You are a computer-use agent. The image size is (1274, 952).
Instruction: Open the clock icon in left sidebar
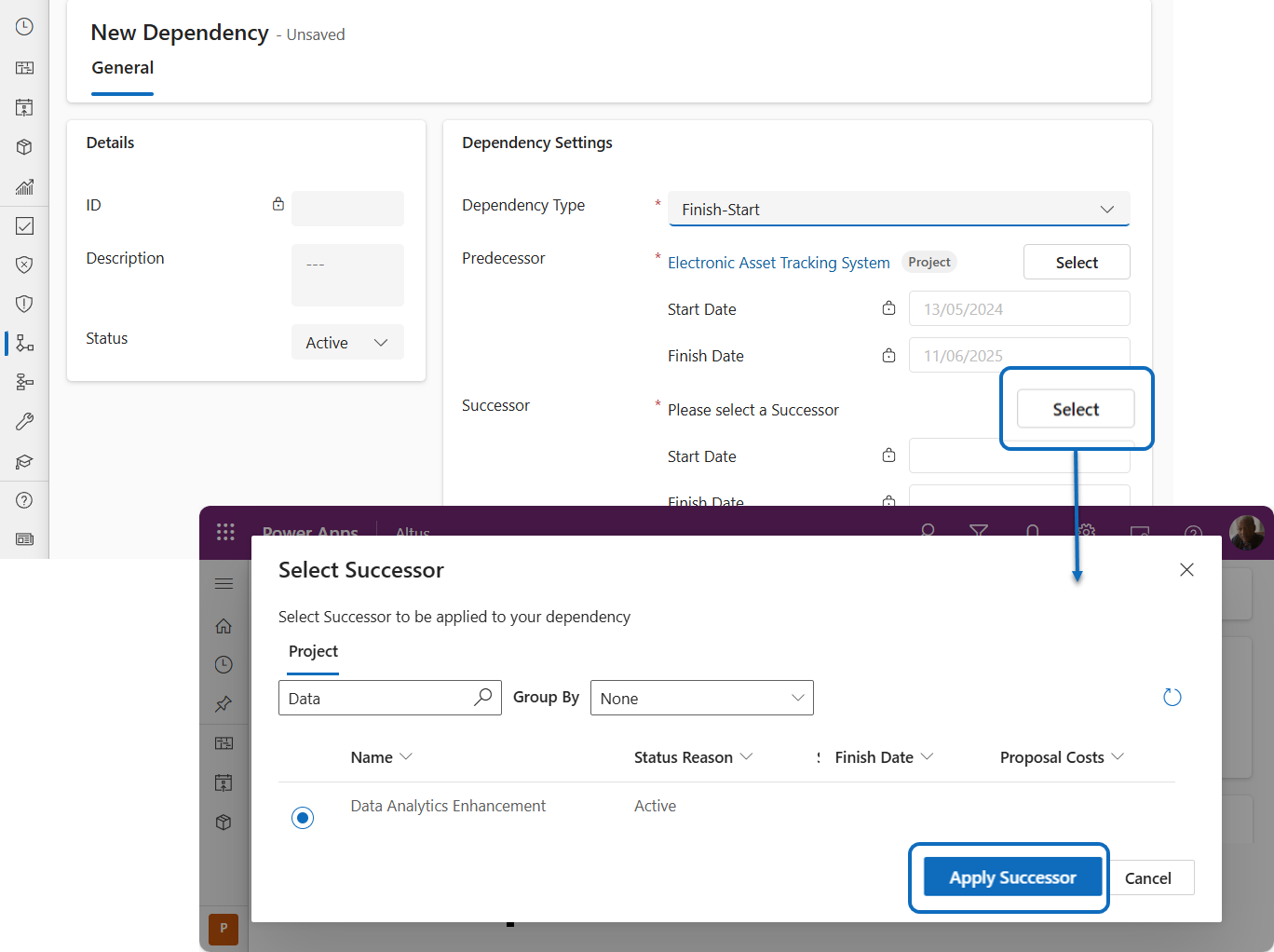[x=25, y=27]
